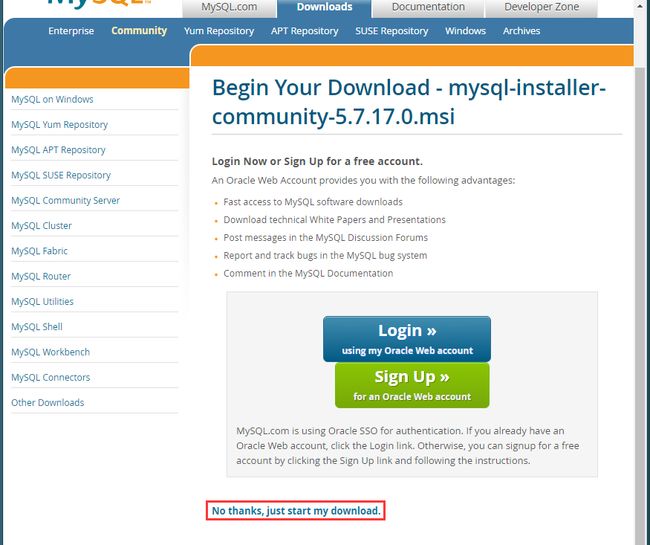Switch to the Developer Zone tab

[541, 8]
